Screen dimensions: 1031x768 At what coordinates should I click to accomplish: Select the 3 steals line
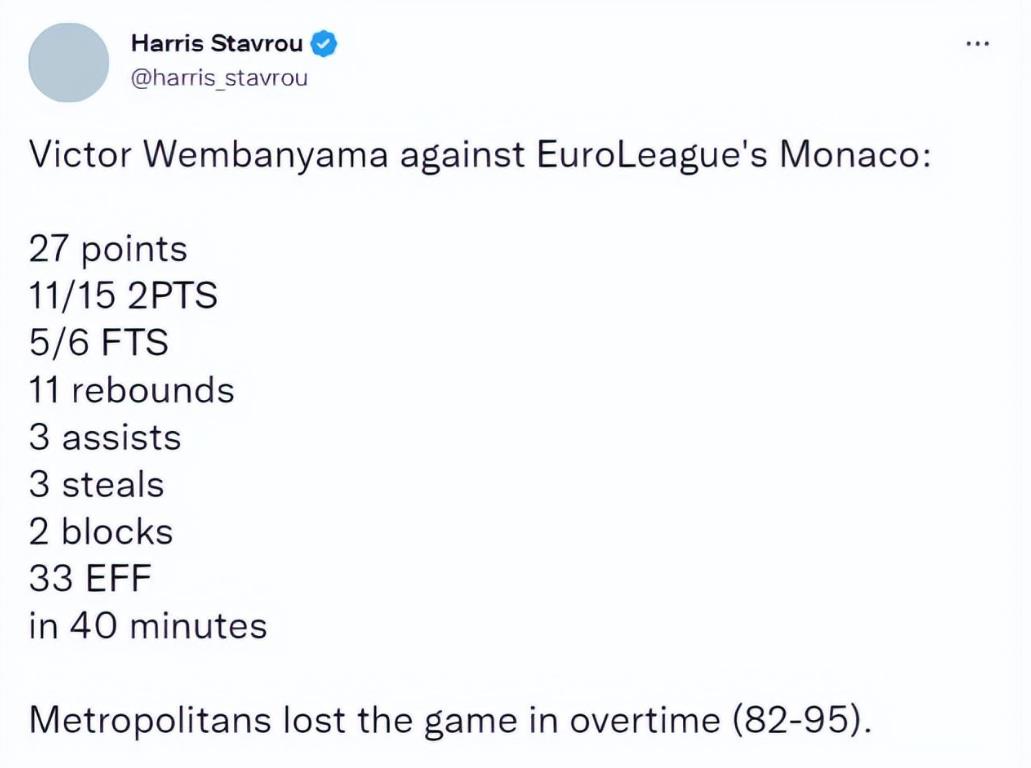point(96,485)
